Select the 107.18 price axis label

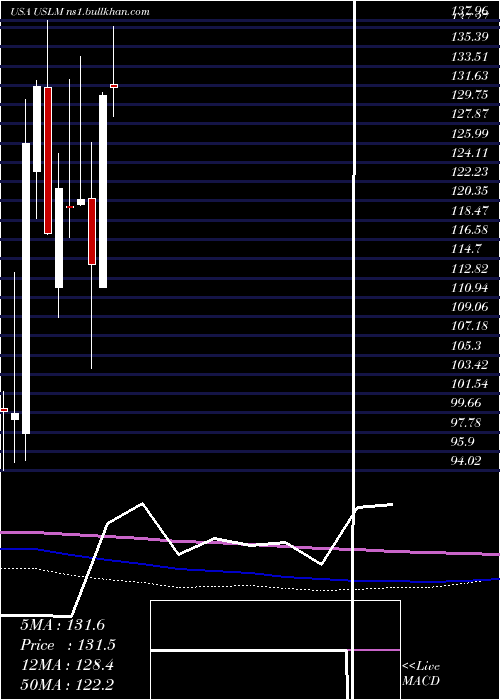[469, 326]
